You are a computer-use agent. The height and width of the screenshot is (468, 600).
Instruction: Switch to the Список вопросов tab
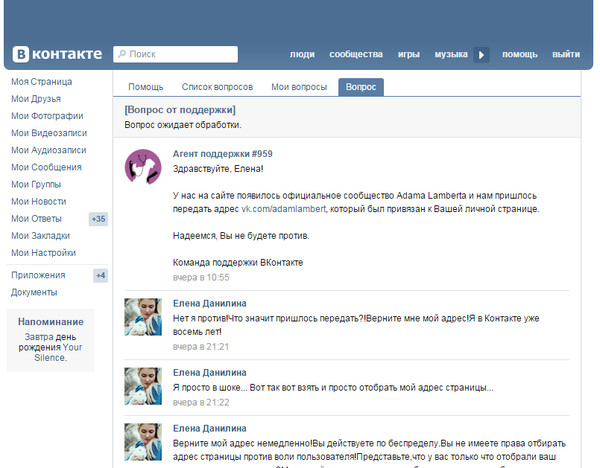point(217,87)
